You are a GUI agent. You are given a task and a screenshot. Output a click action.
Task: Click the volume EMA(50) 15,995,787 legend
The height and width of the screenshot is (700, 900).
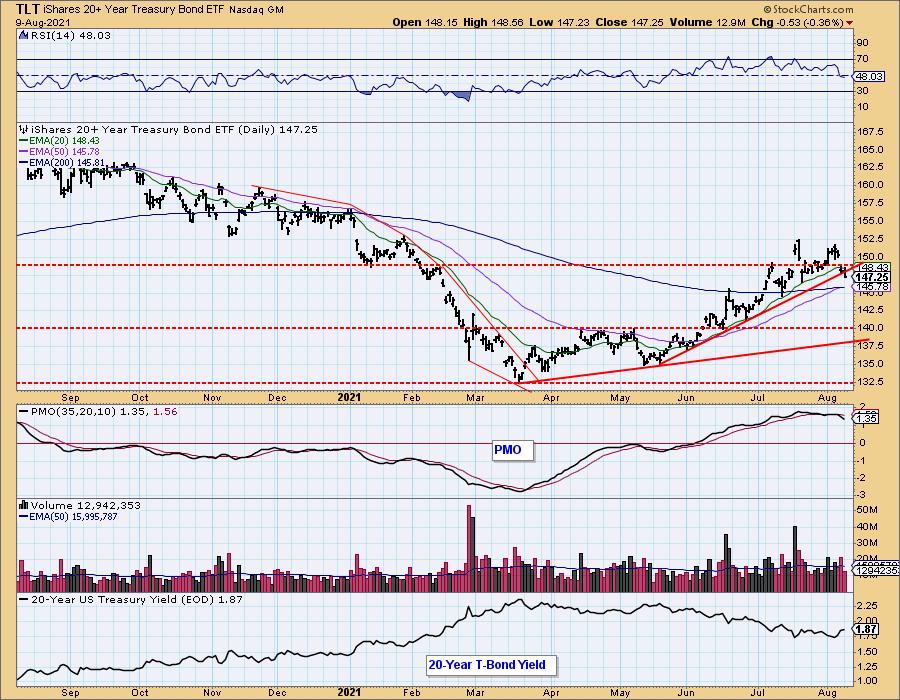pyautogui.click(x=68, y=516)
